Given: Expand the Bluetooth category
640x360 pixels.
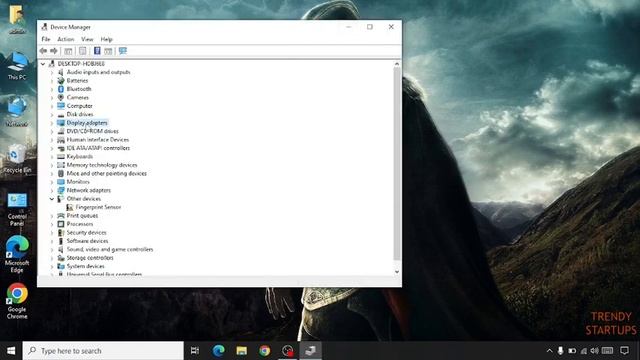Looking at the screenshot, I should (52, 89).
